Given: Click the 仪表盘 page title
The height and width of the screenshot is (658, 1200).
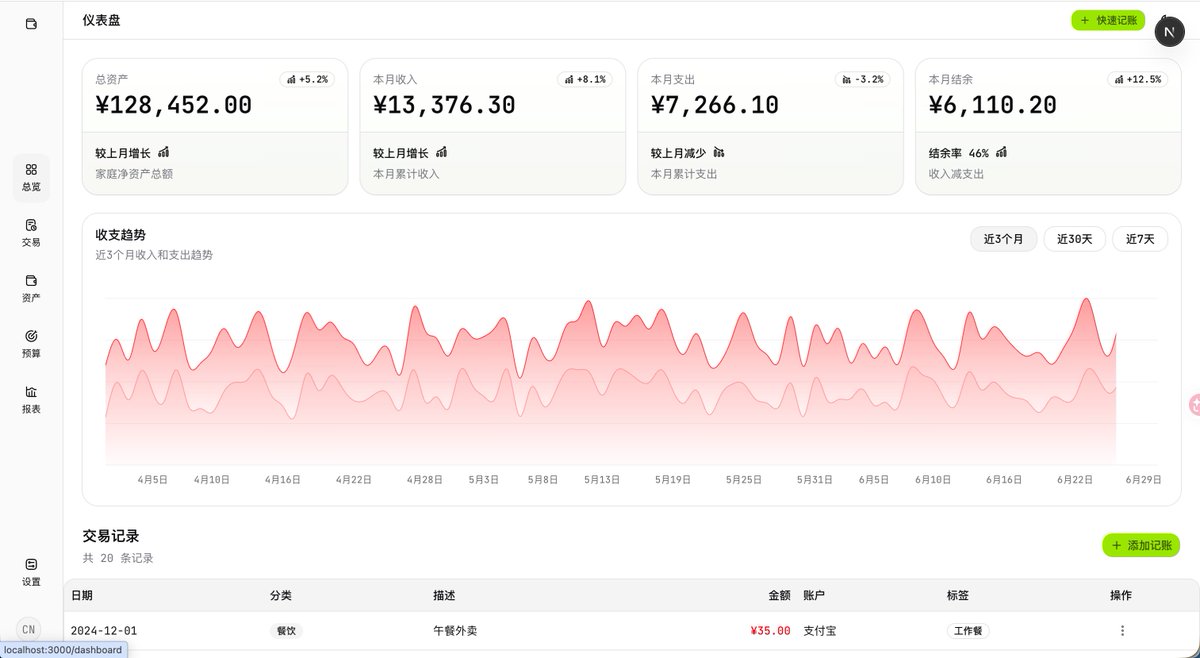Looking at the screenshot, I should [101, 20].
